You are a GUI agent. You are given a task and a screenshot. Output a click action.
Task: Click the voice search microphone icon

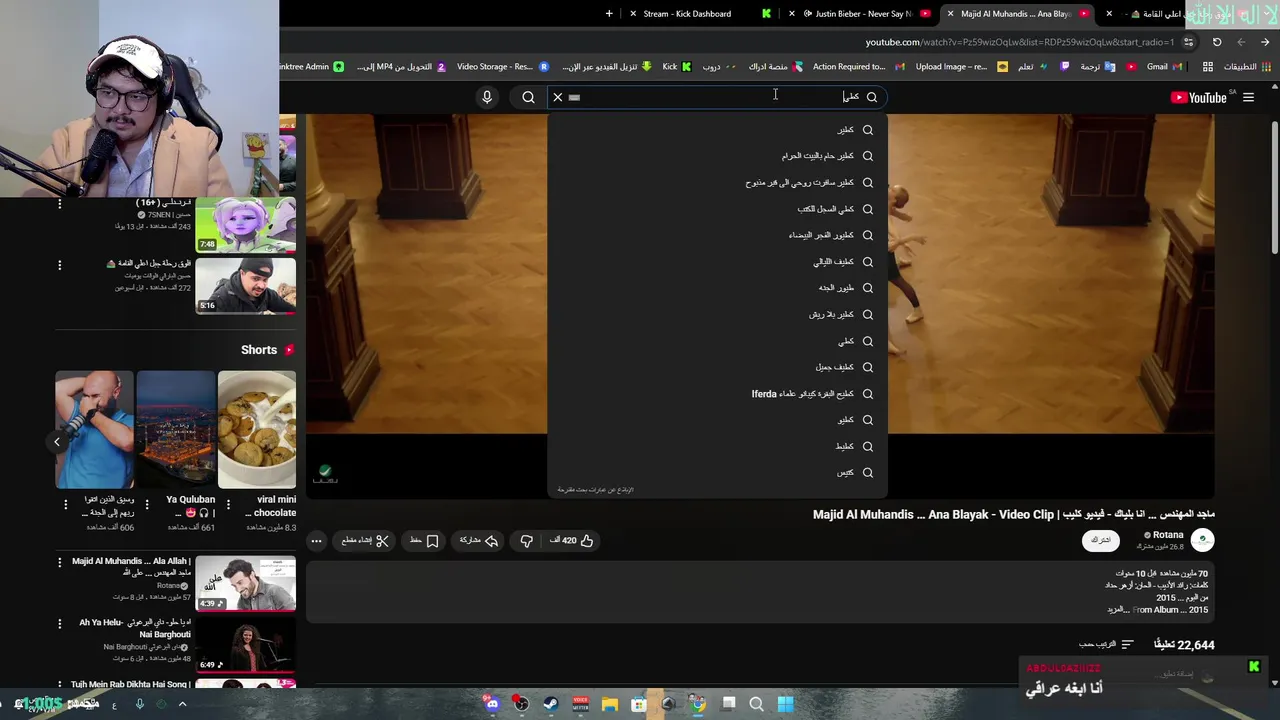coord(487,97)
